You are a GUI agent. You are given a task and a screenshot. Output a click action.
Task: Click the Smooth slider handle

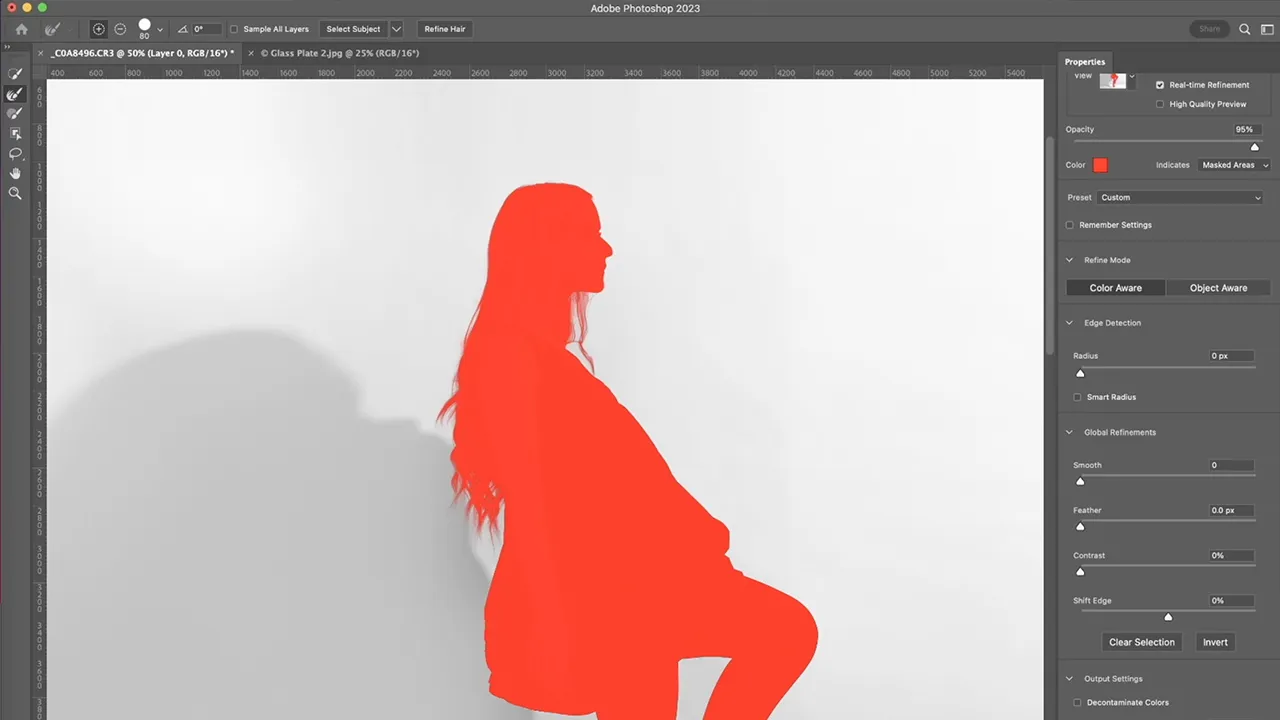click(1080, 481)
